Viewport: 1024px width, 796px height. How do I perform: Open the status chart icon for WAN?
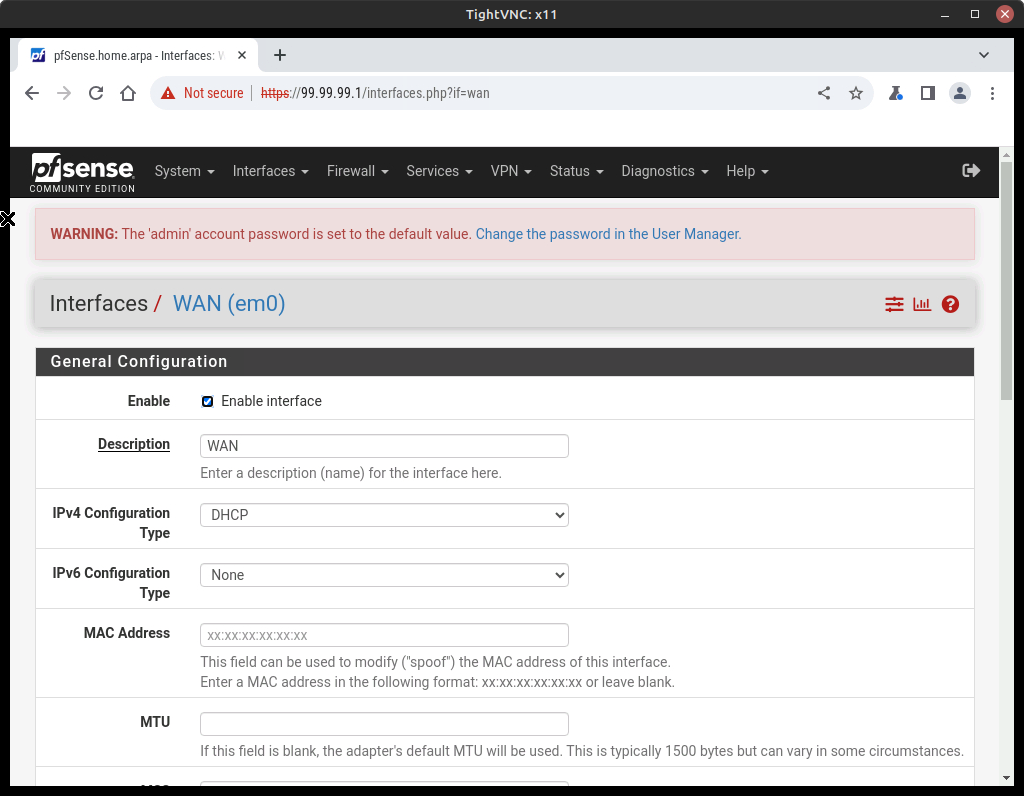[922, 304]
